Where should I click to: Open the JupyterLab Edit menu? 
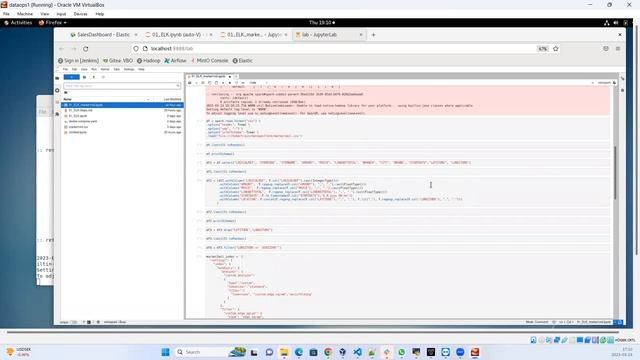[x=74, y=69]
